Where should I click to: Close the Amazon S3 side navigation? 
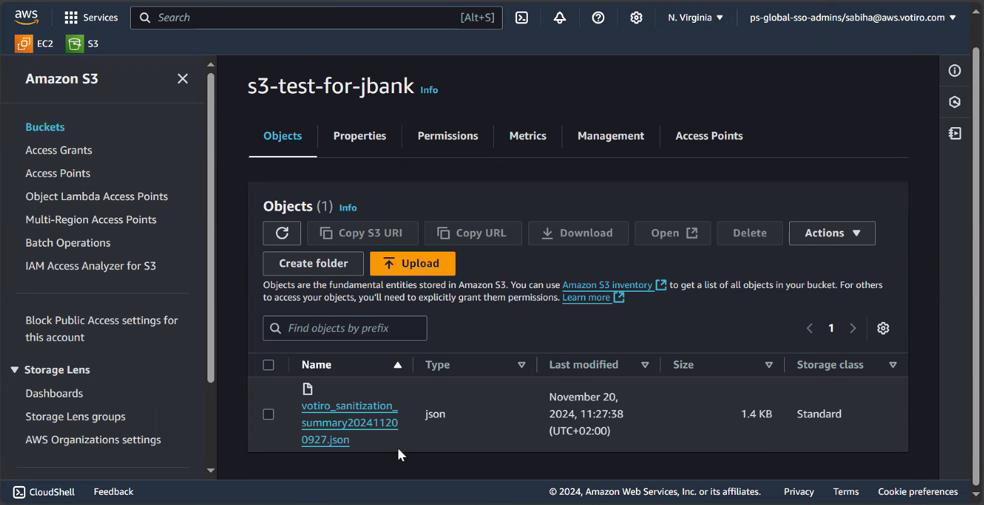click(183, 78)
